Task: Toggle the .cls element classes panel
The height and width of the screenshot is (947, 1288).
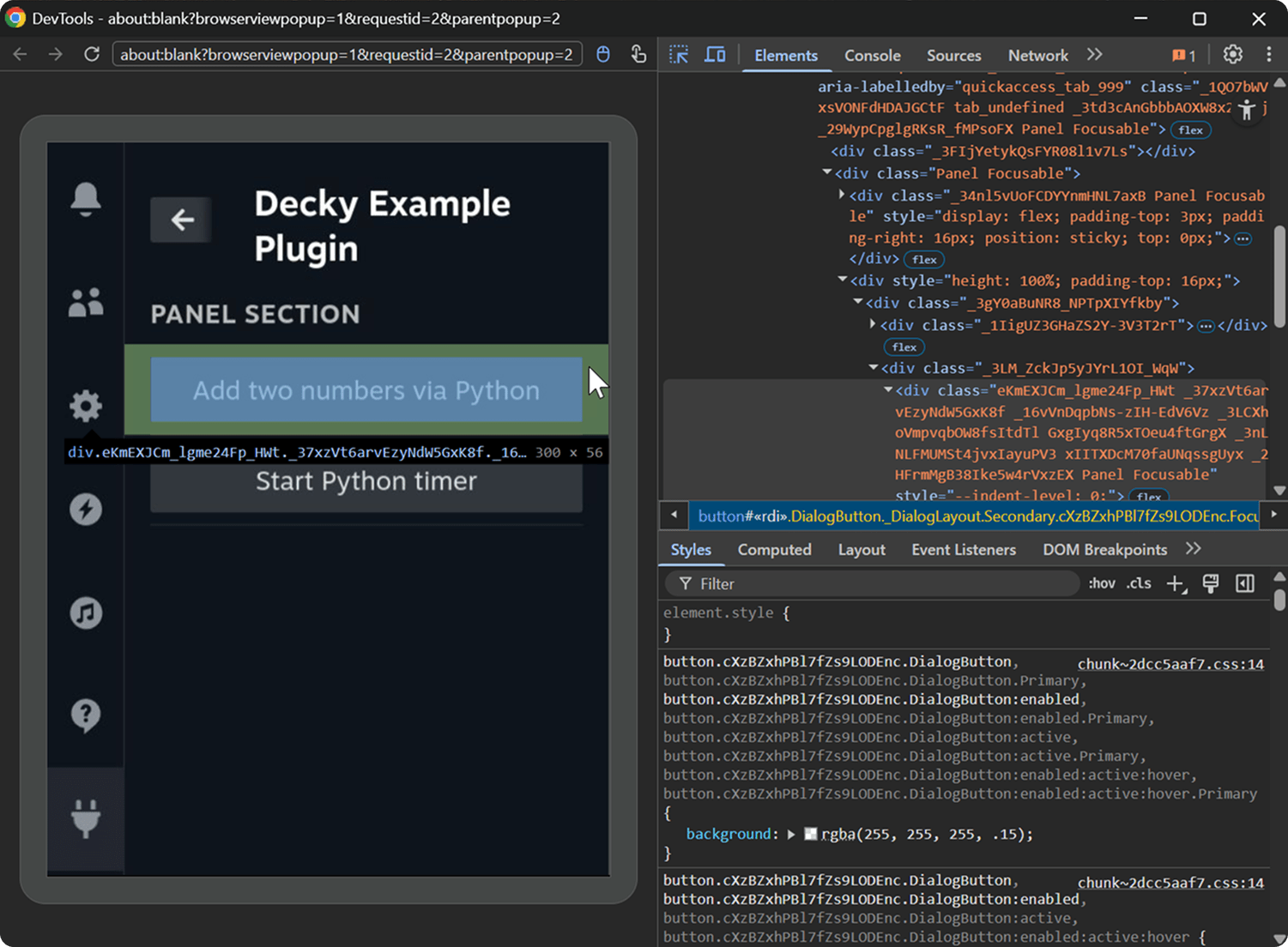Action: (1139, 583)
